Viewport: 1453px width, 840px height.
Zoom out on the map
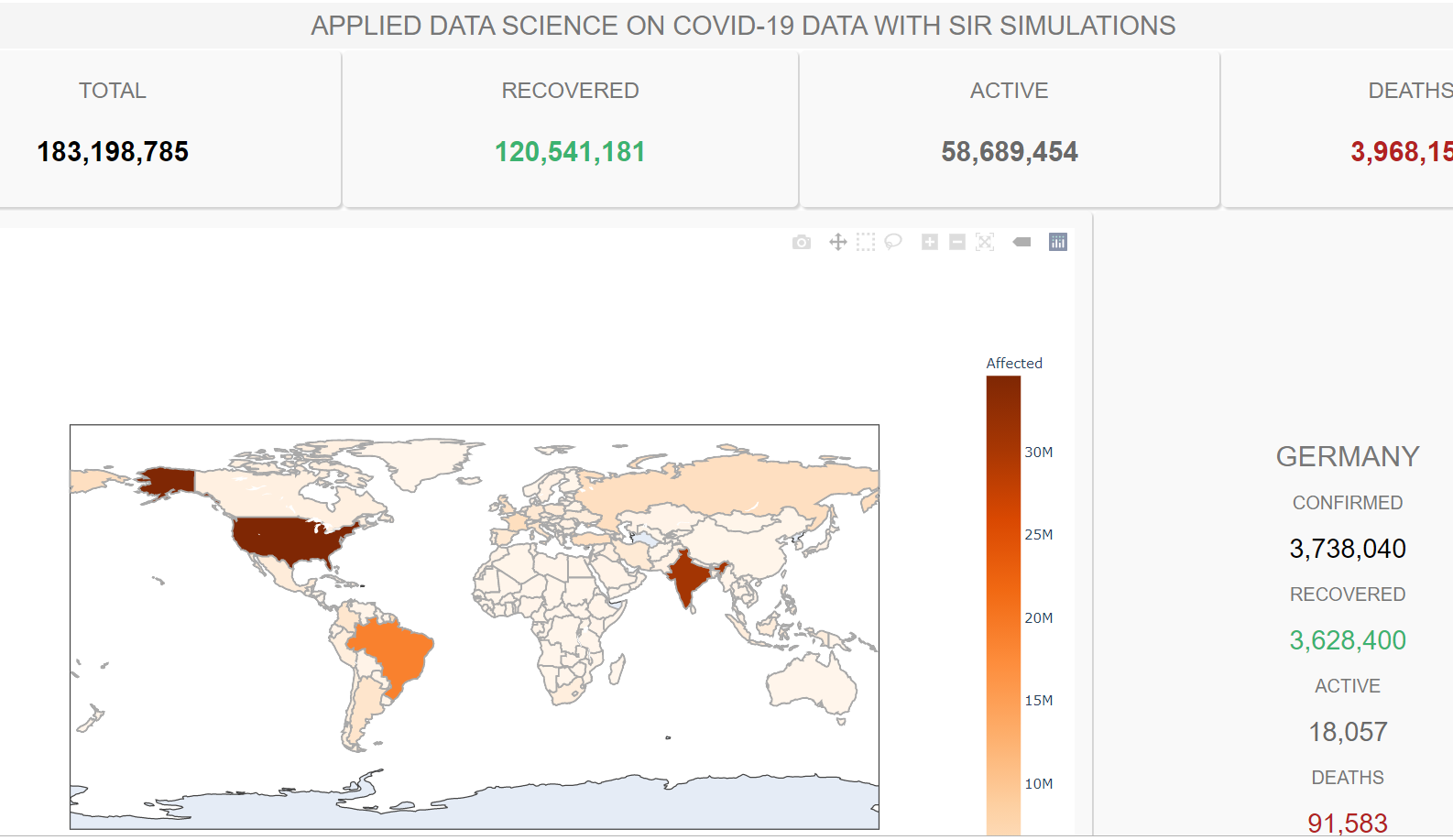pyautogui.click(x=957, y=242)
